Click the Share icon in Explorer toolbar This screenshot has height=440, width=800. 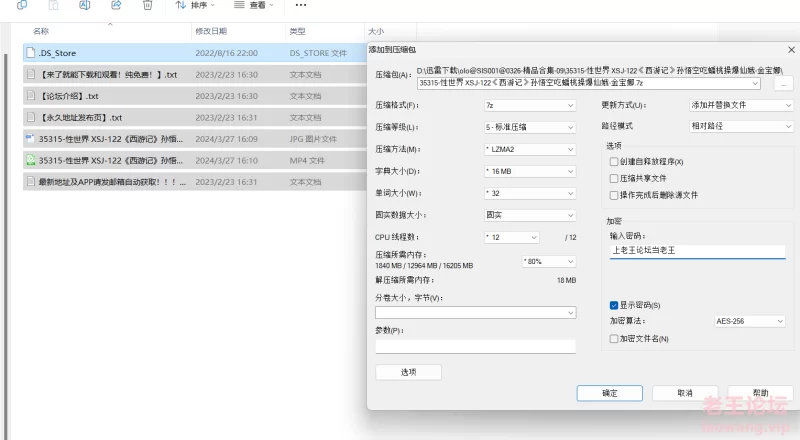(116, 5)
